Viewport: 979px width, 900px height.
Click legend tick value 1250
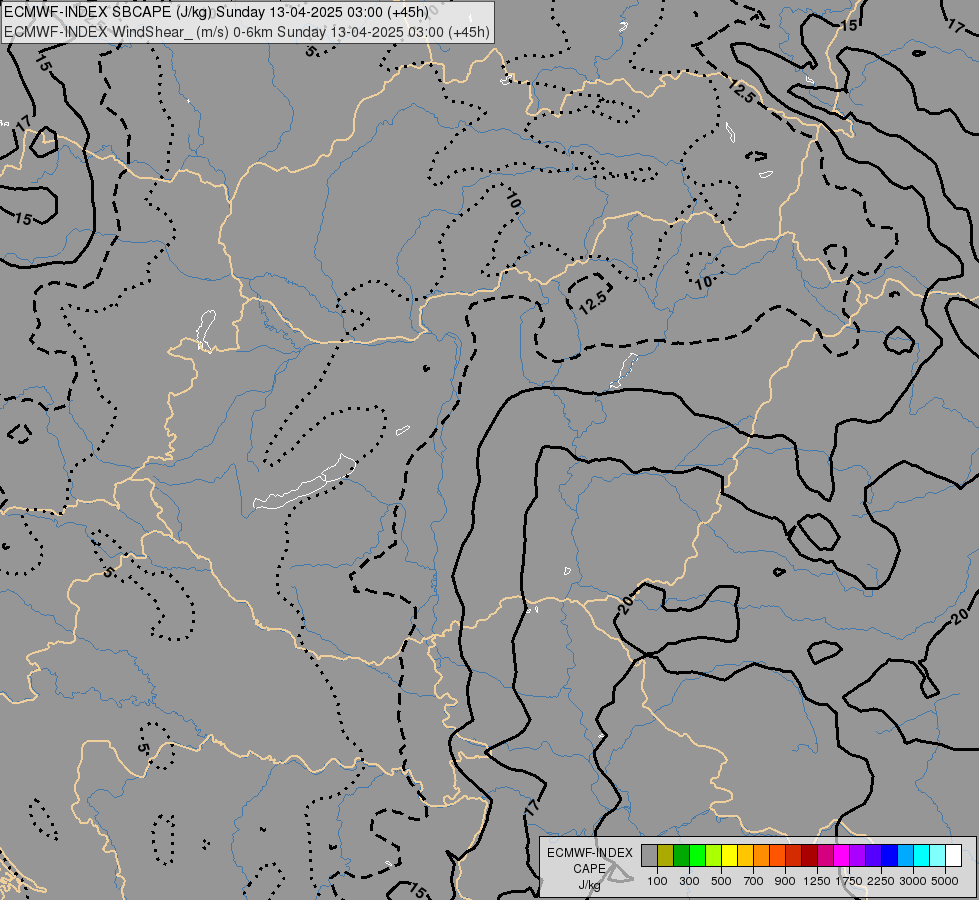(817, 881)
